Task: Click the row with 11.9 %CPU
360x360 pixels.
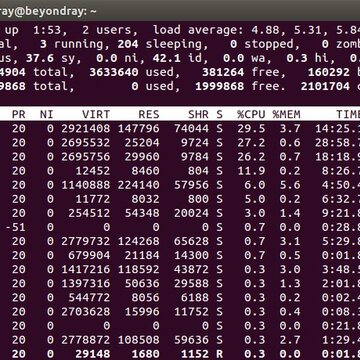Action: point(180,171)
